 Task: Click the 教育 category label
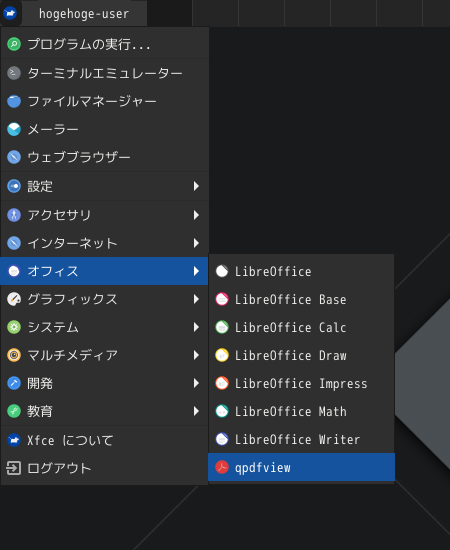coord(40,411)
